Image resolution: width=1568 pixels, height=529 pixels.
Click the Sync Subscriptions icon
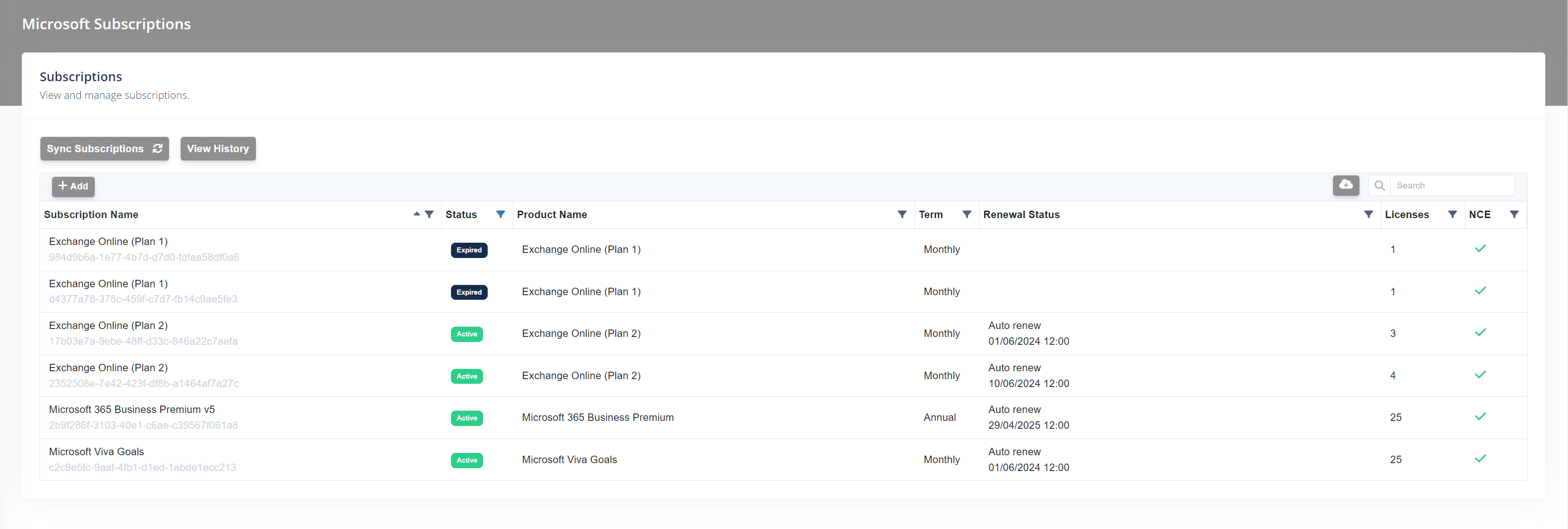pyautogui.click(x=157, y=148)
